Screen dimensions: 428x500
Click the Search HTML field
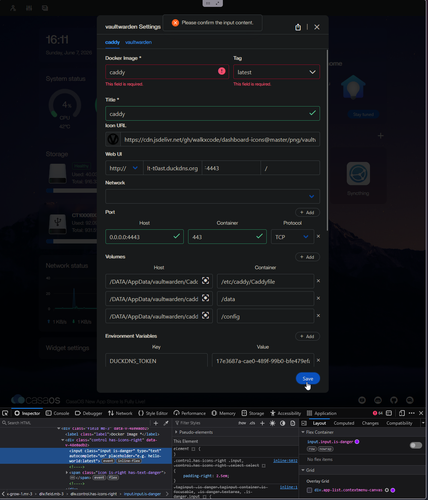click(75, 423)
